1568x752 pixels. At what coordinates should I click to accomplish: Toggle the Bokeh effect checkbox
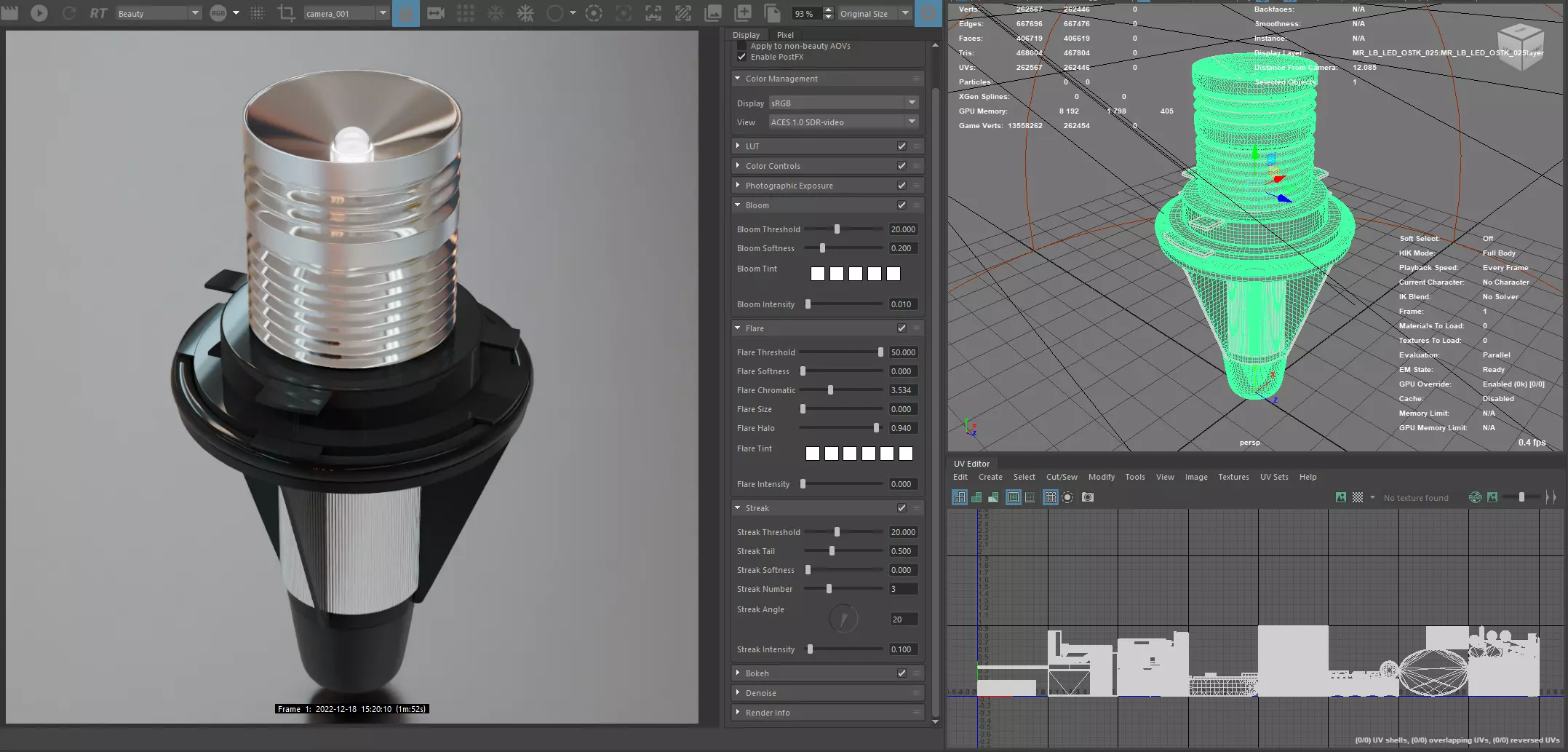902,673
